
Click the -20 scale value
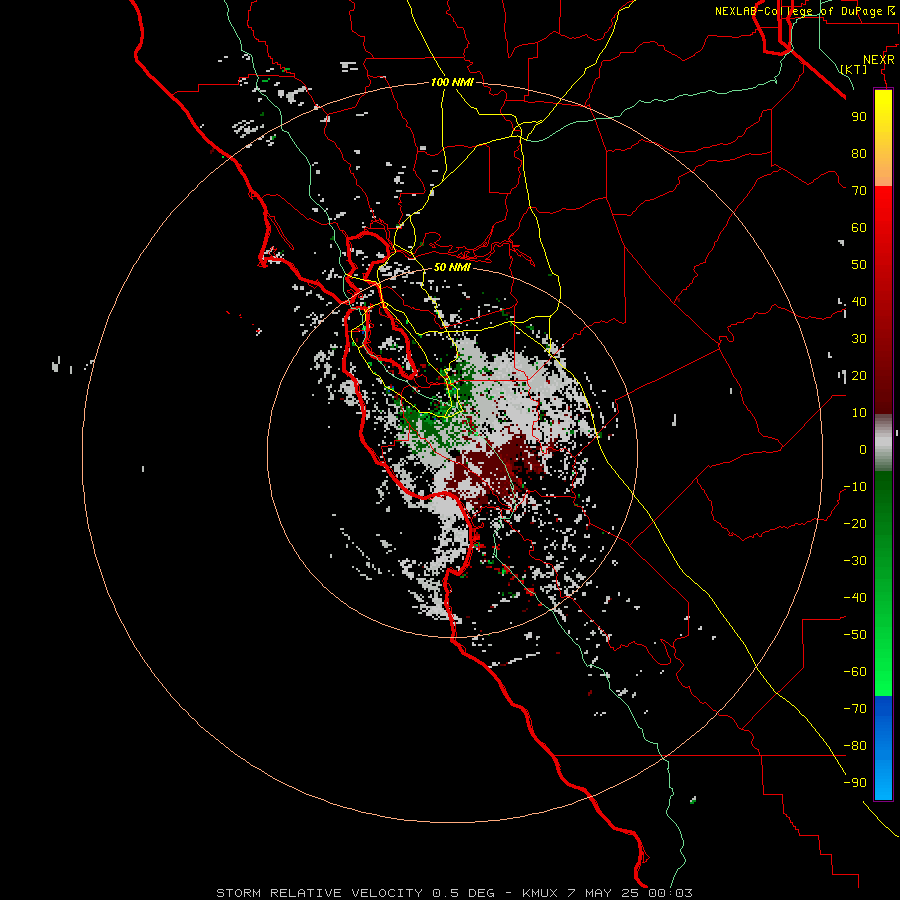pos(855,523)
